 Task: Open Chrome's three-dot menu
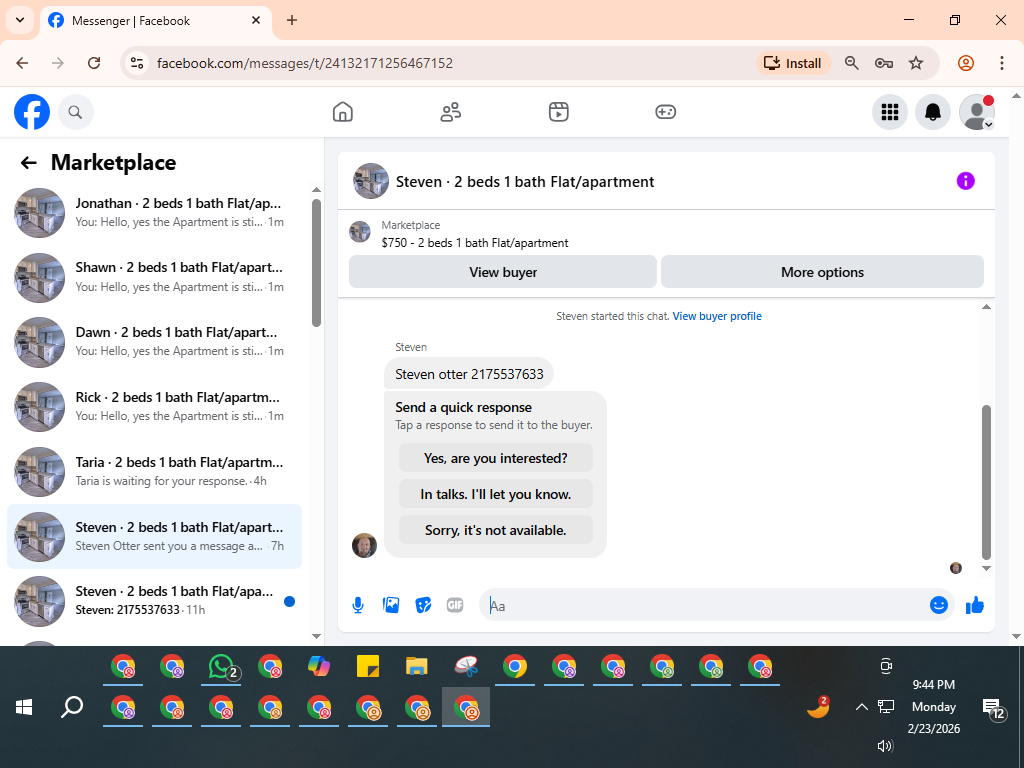coord(1002,63)
